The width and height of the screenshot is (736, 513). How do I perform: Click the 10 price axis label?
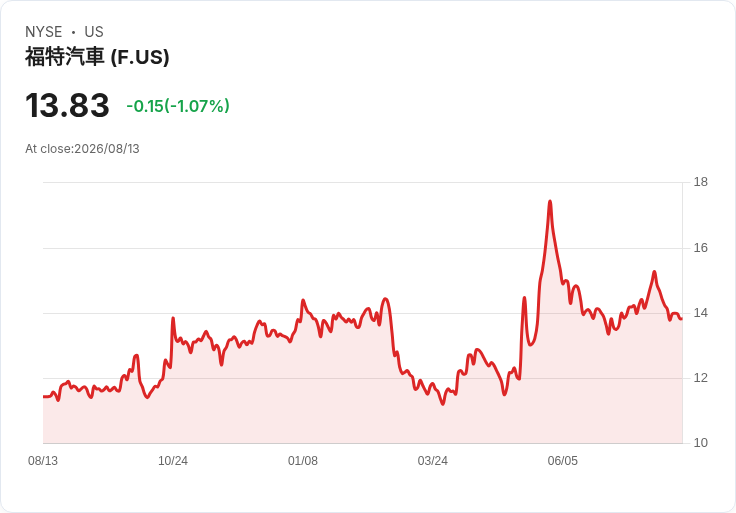700,443
